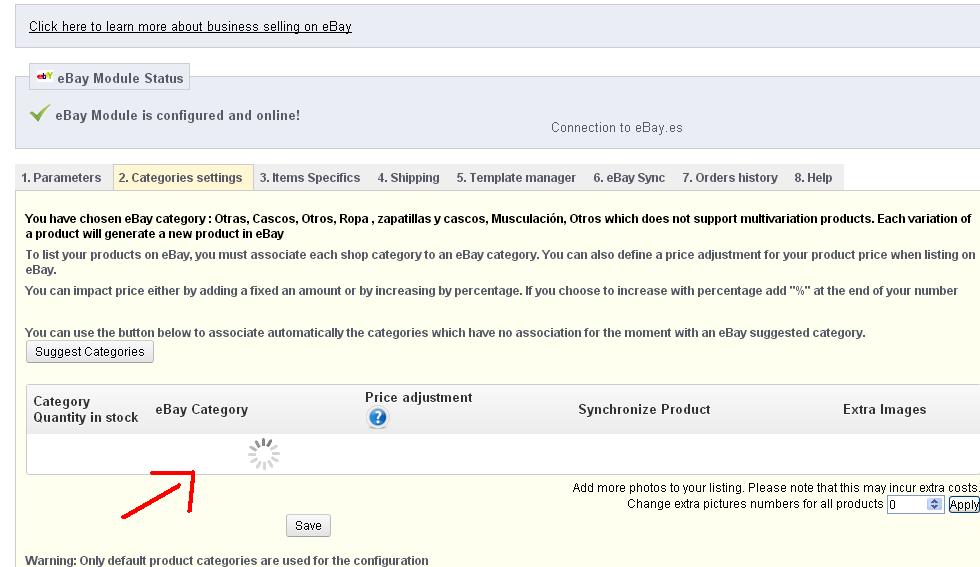Open the 1. Parameters tab
Image resolution: width=980 pixels, height=567 pixels.
[x=61, y=178]
